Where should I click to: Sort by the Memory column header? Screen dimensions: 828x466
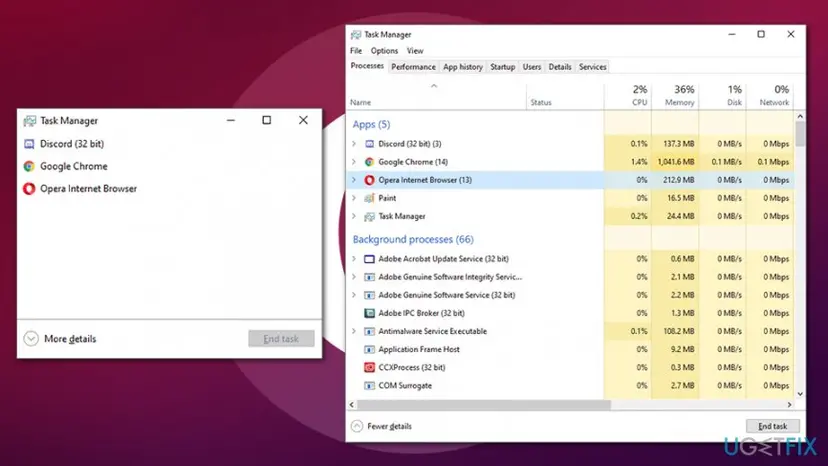675,96
